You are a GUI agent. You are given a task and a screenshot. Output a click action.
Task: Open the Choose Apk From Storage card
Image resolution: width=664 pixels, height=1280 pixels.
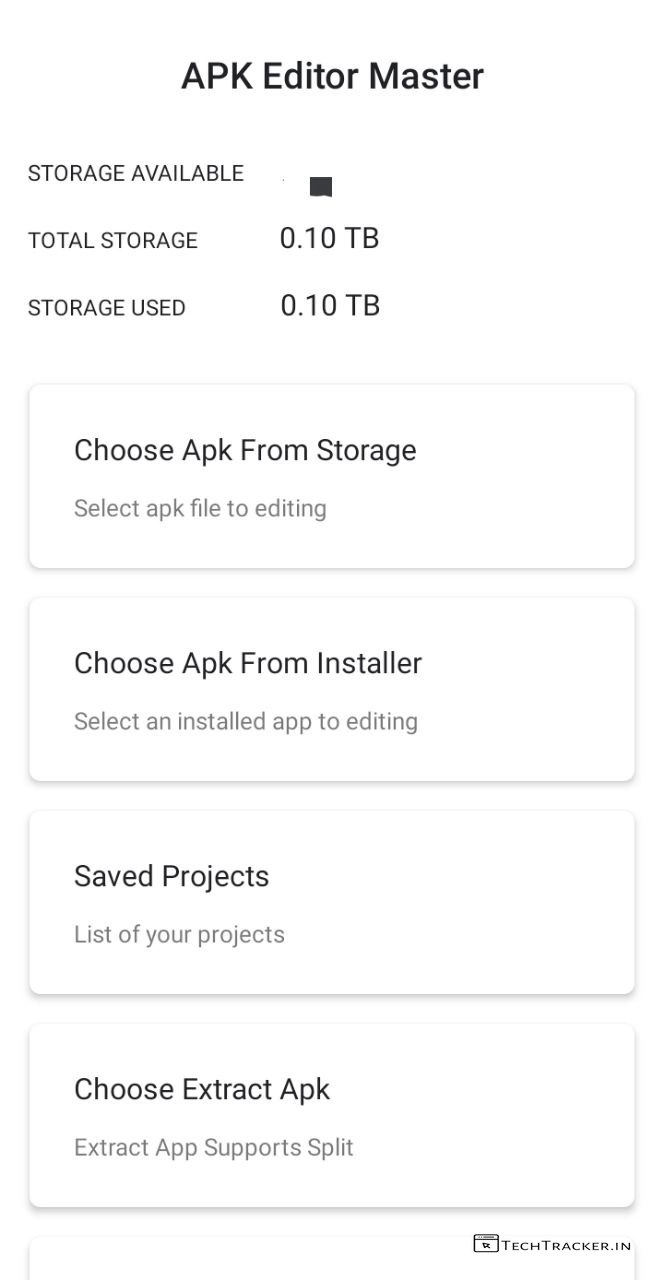(332, 476)
